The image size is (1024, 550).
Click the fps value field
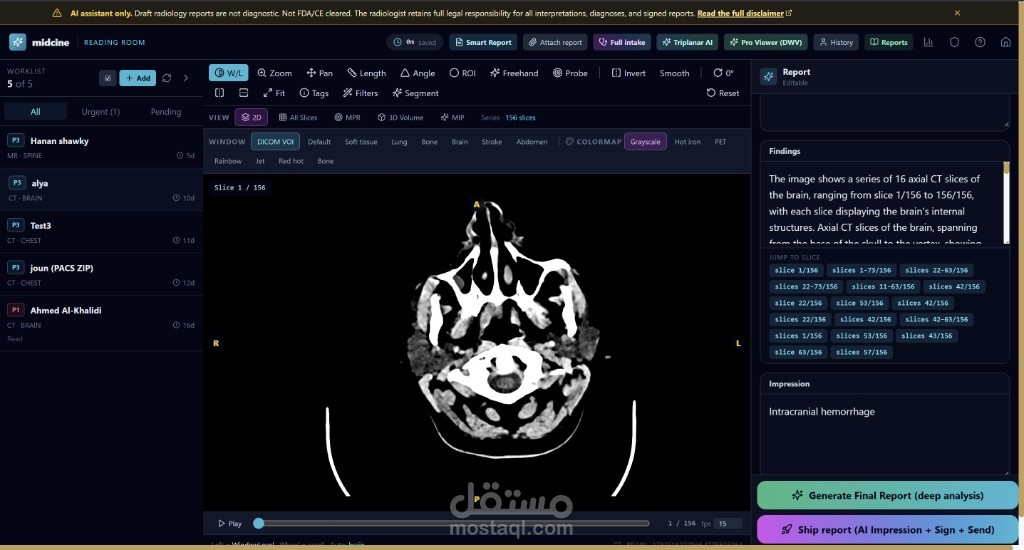[x=728, y=523]
